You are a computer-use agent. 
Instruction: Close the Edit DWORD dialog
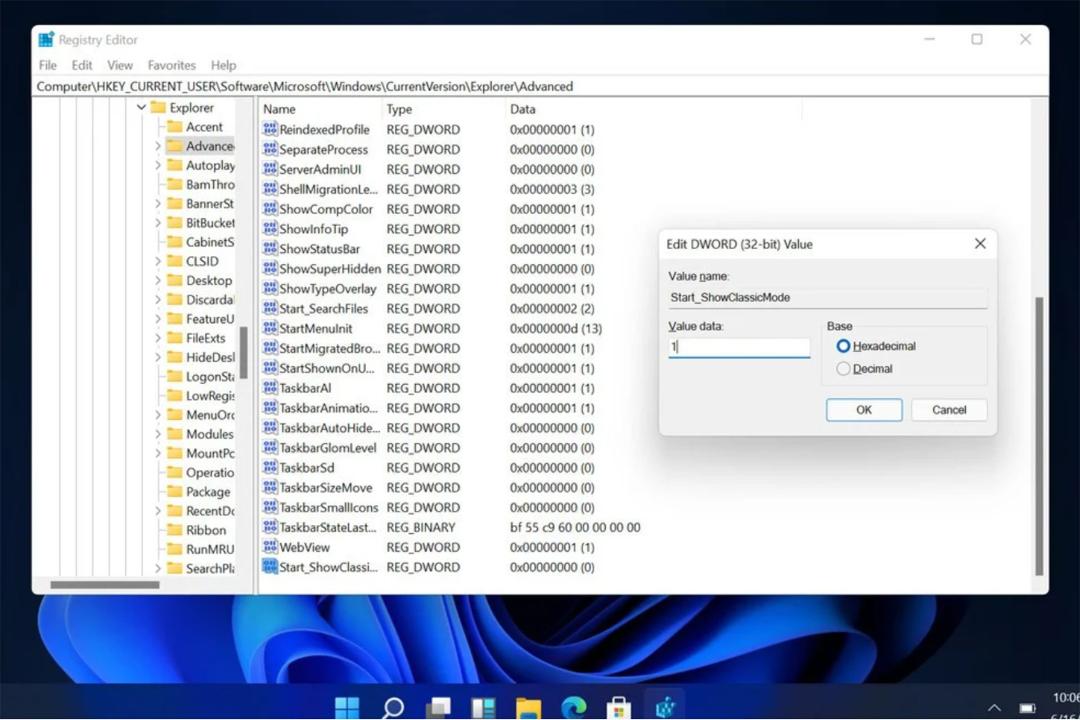[980, 244]
